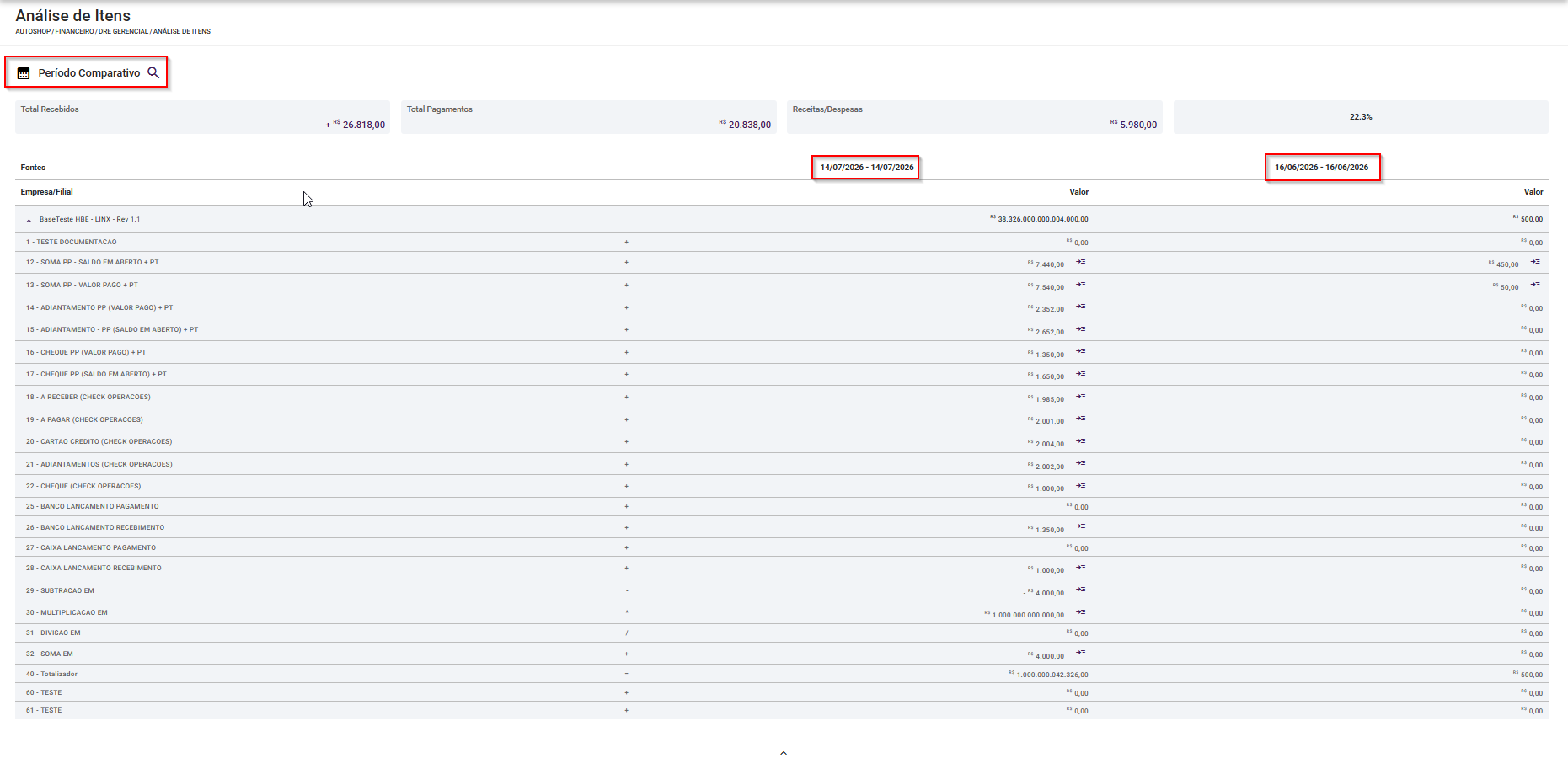Click the Total Pagamentos card
1568x758 pixels.
click(588, 117)
